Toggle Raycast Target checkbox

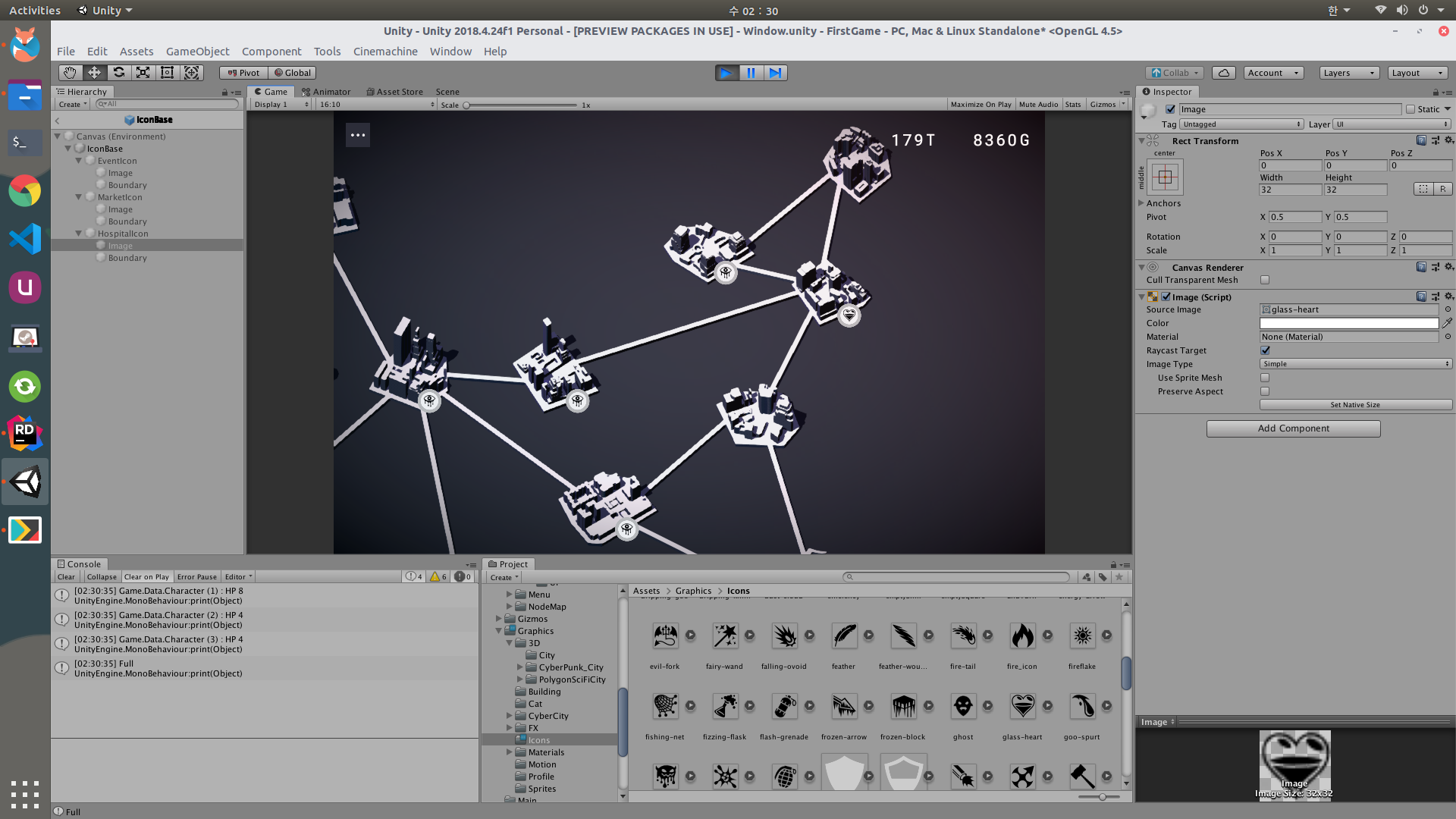coord(1265,350)
